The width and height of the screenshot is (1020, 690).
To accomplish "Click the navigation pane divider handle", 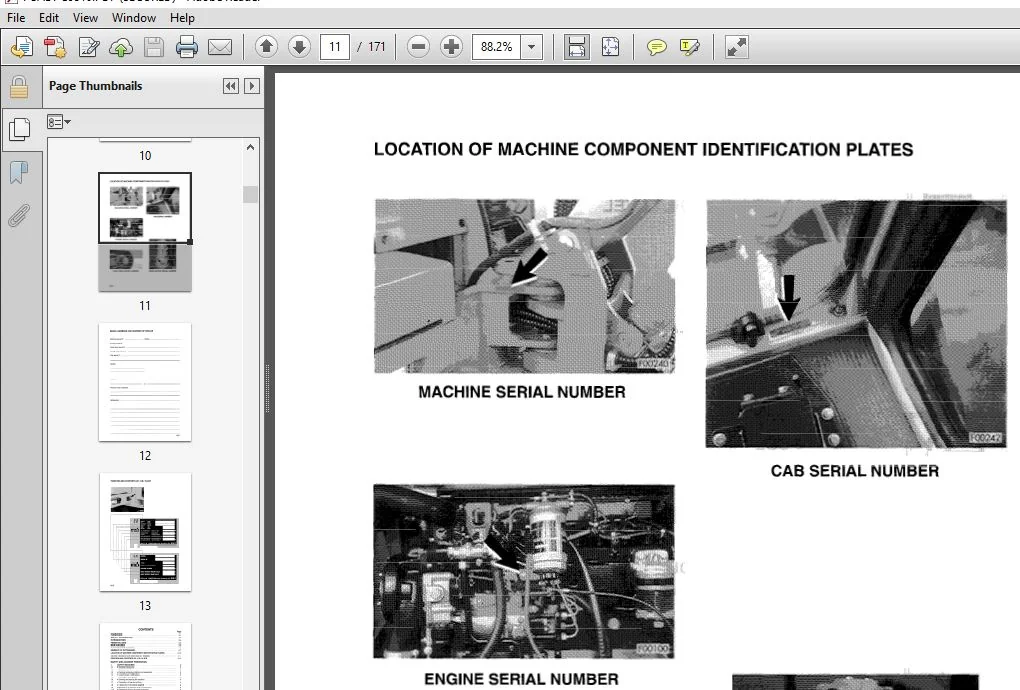I will tap(267, 389).
